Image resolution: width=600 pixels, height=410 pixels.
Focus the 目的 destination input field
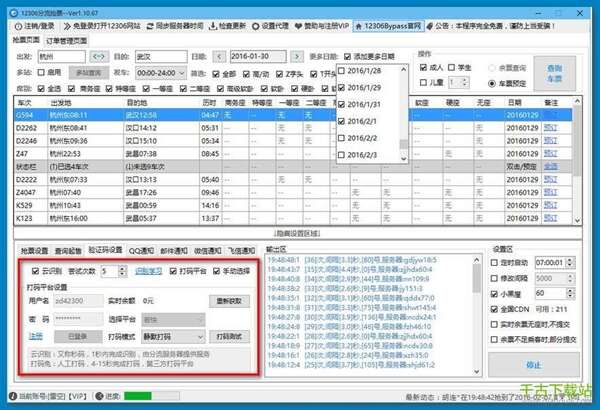pos(161,57)
